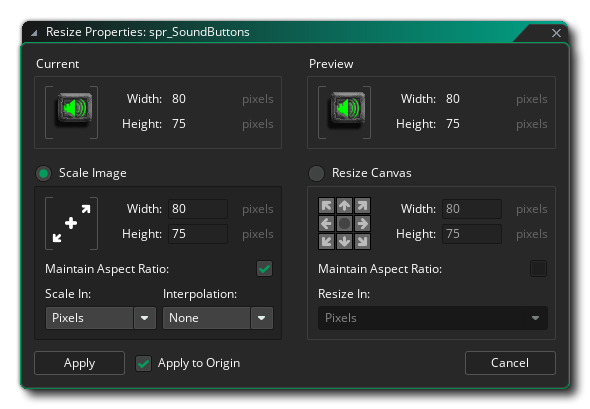Screen dimensions: 590x409
Task: Click the bottom-left anchor arrow in canvas grid
Action: [326, 241]
